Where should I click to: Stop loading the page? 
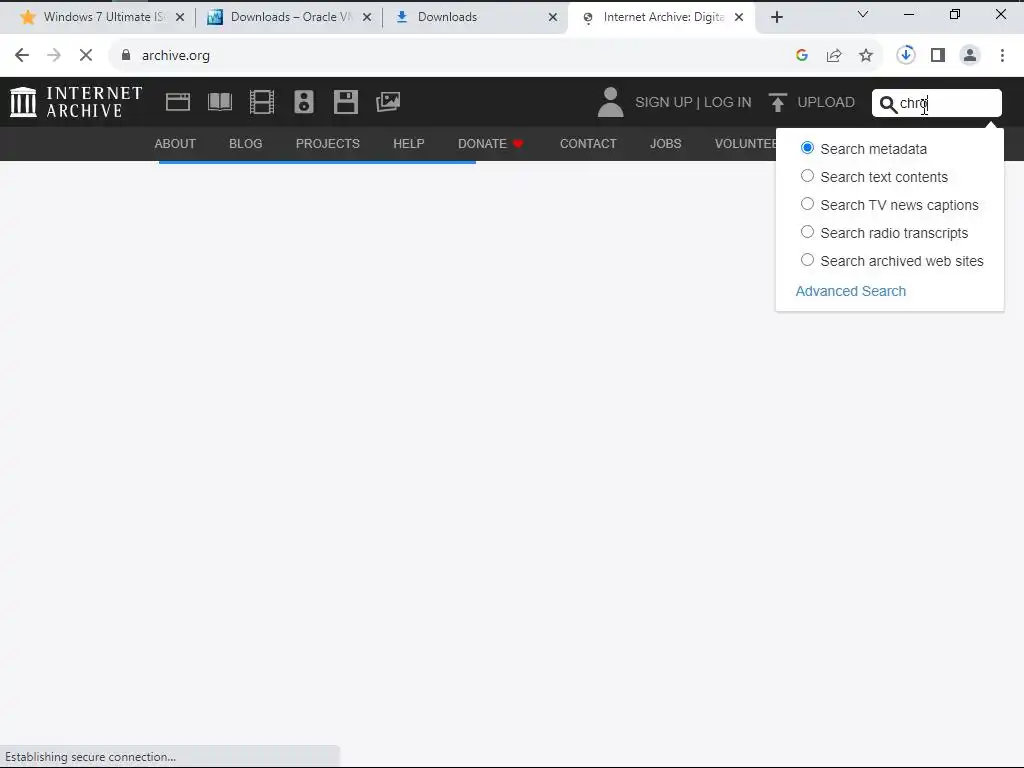click(86, 56)
